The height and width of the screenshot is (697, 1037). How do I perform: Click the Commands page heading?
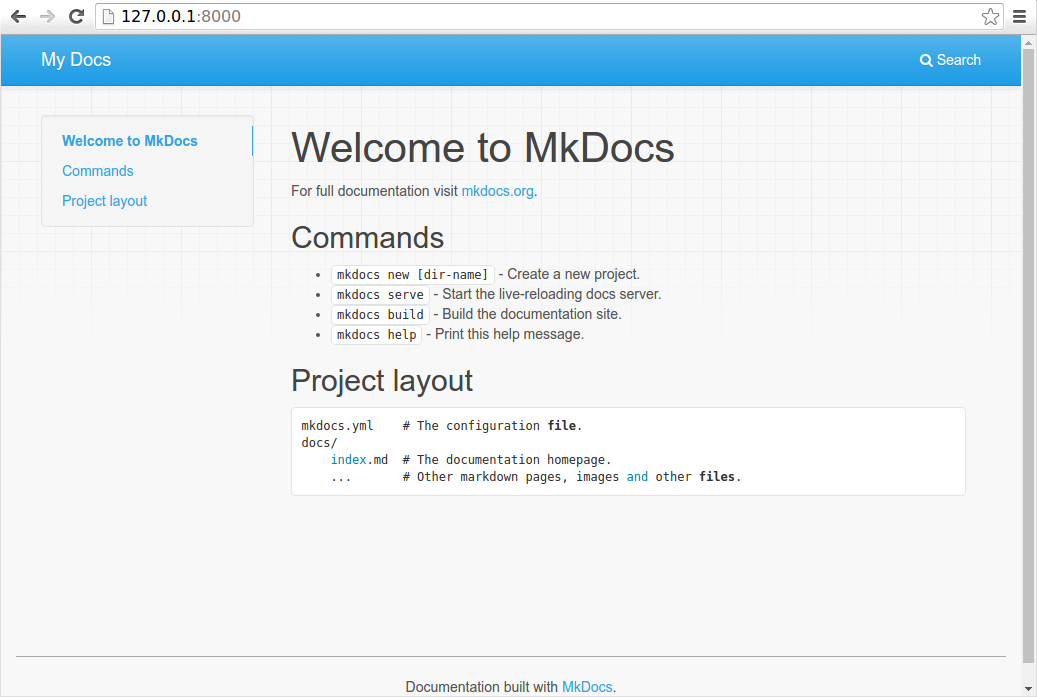[x=368, y=238]
